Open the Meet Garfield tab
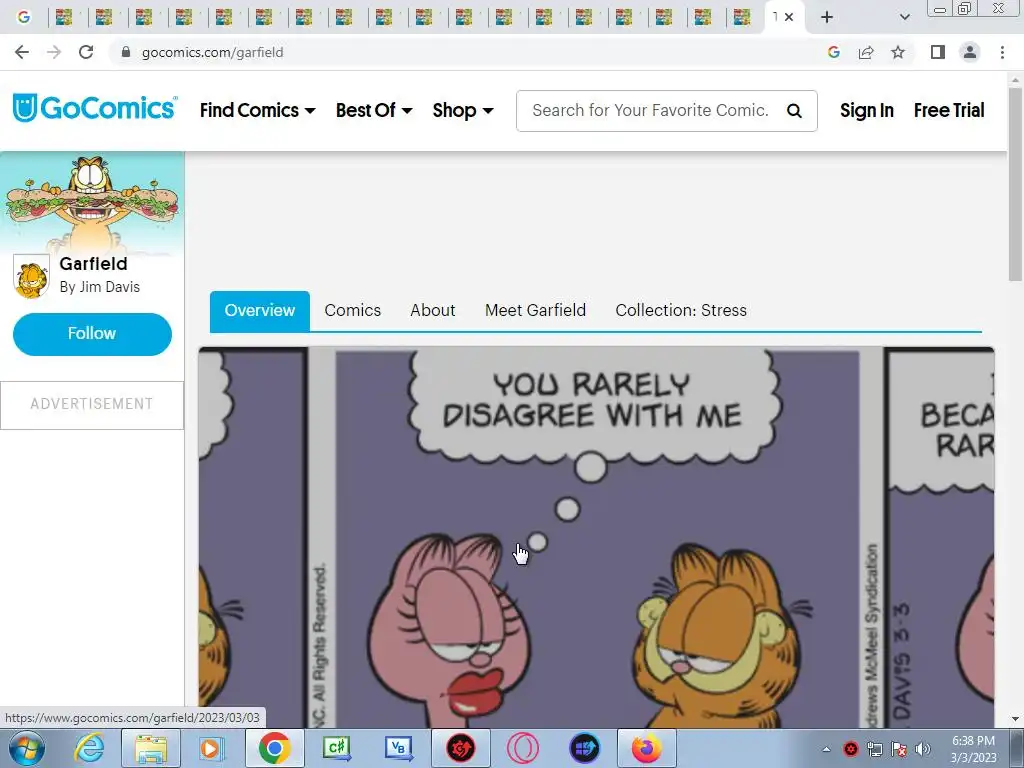This screenshot has width=1024, height=768. (x=535, y=310)
